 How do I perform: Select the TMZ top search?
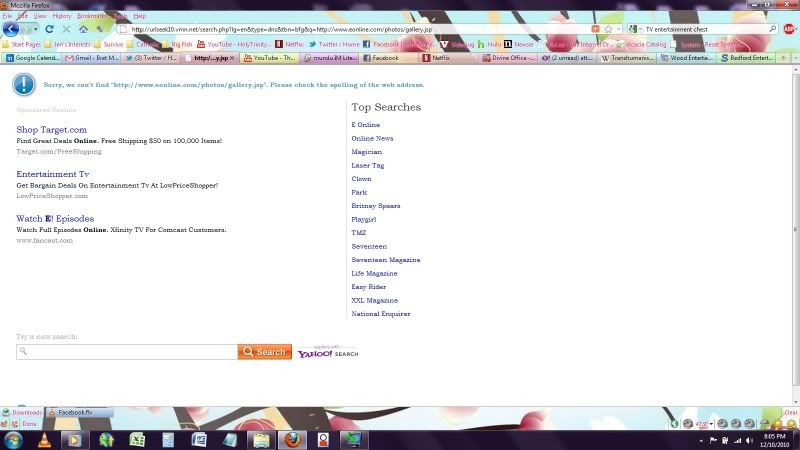click(359, 233)
